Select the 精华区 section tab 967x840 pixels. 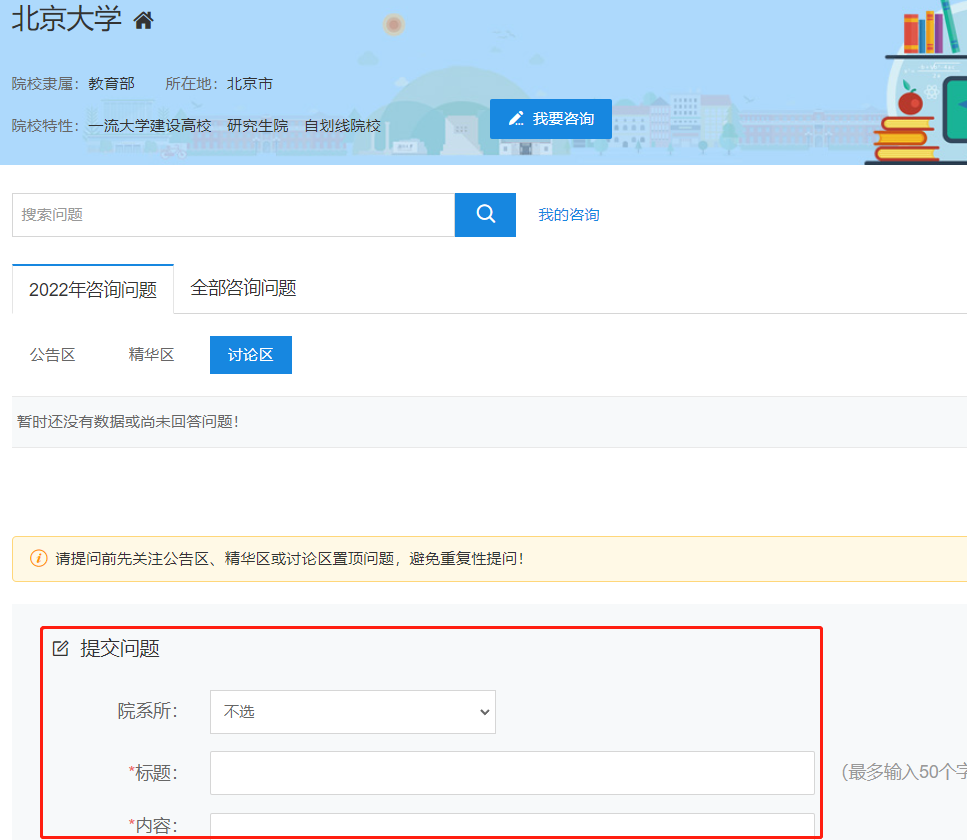tap(151, 355)
